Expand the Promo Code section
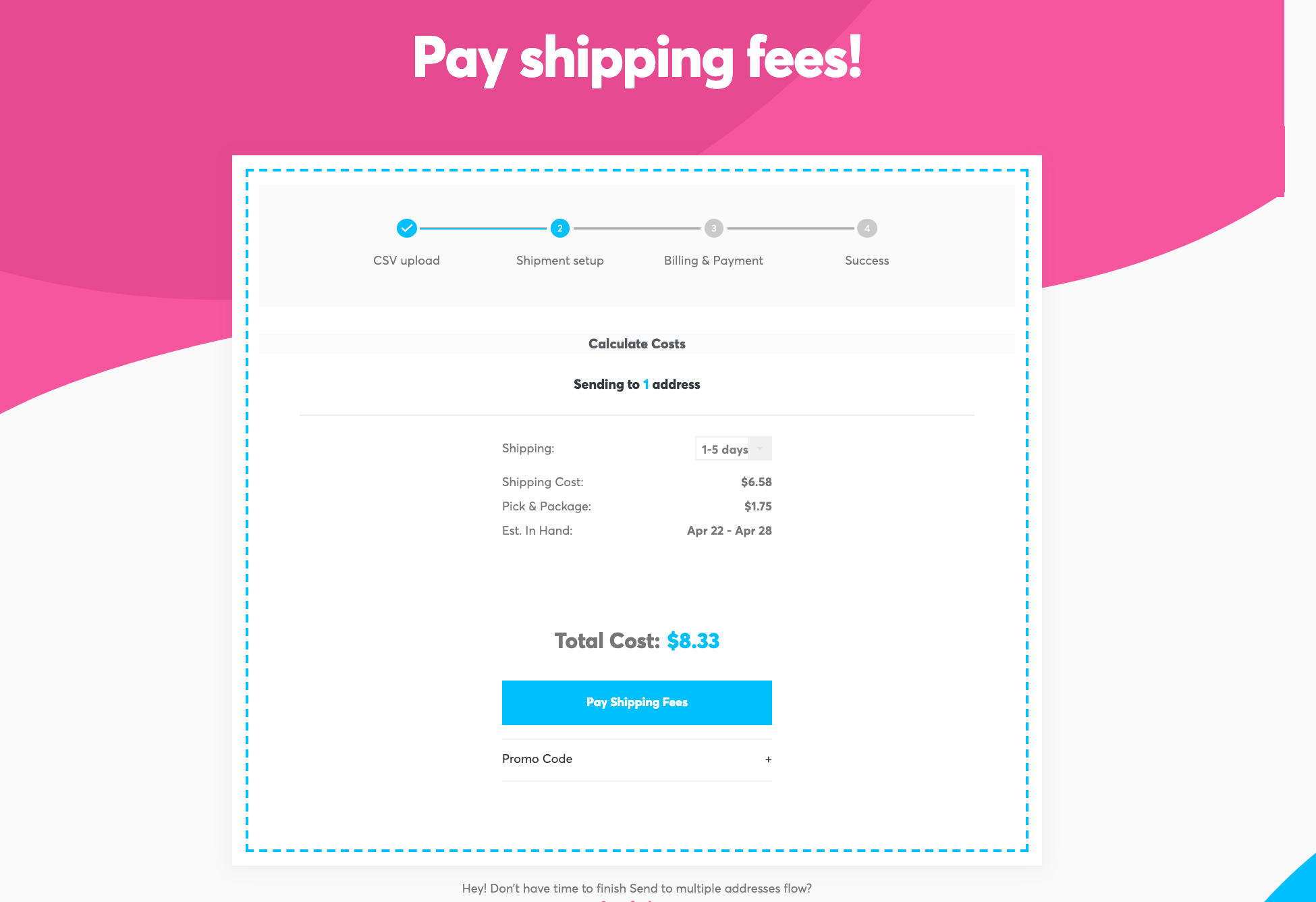This screenshot has height=902, width=1316. [x=537, y=759]
